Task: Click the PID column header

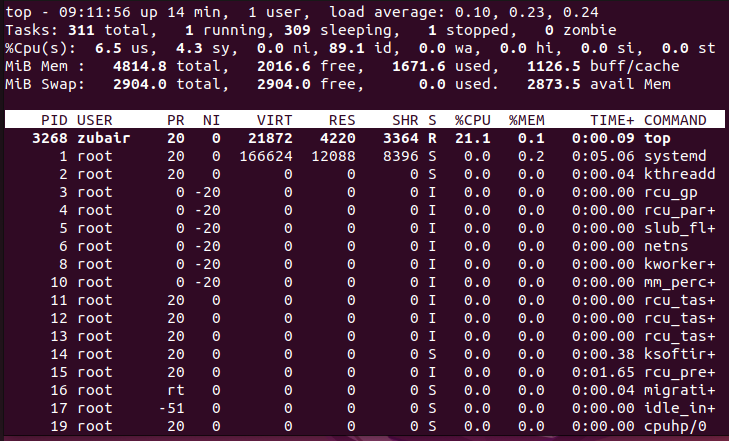Action: point(54,120)
